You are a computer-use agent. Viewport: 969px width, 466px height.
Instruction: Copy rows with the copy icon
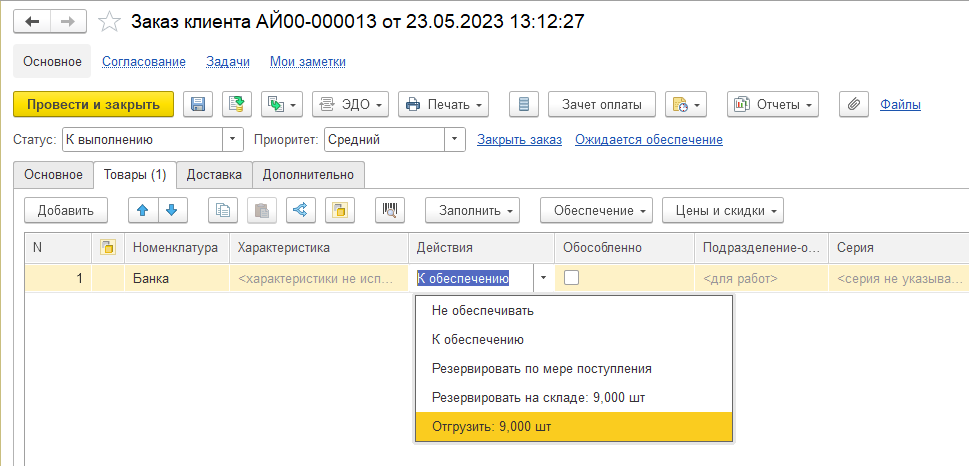click(222, 210)
